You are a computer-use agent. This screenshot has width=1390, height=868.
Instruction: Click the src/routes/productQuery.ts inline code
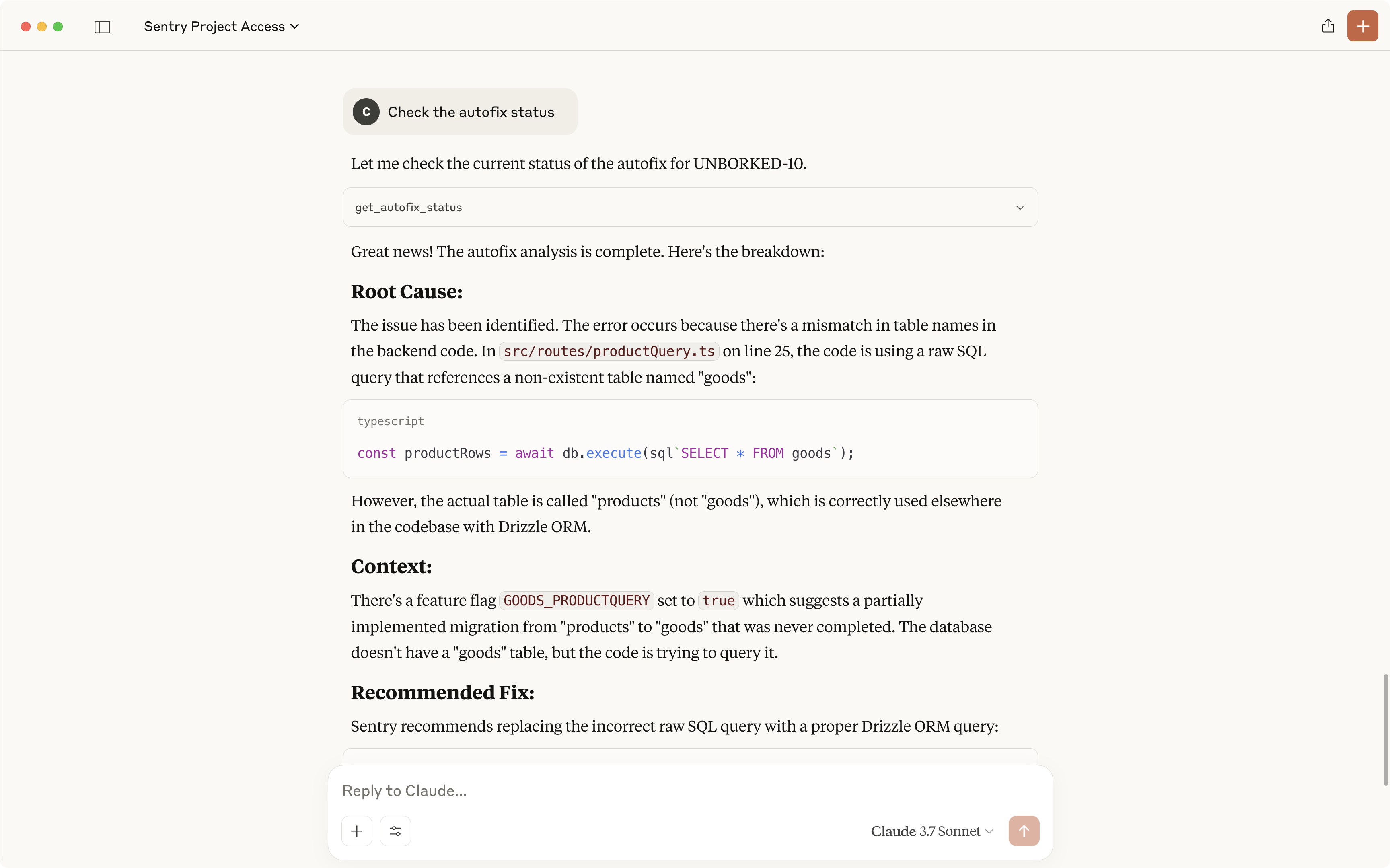coord(609,351)
